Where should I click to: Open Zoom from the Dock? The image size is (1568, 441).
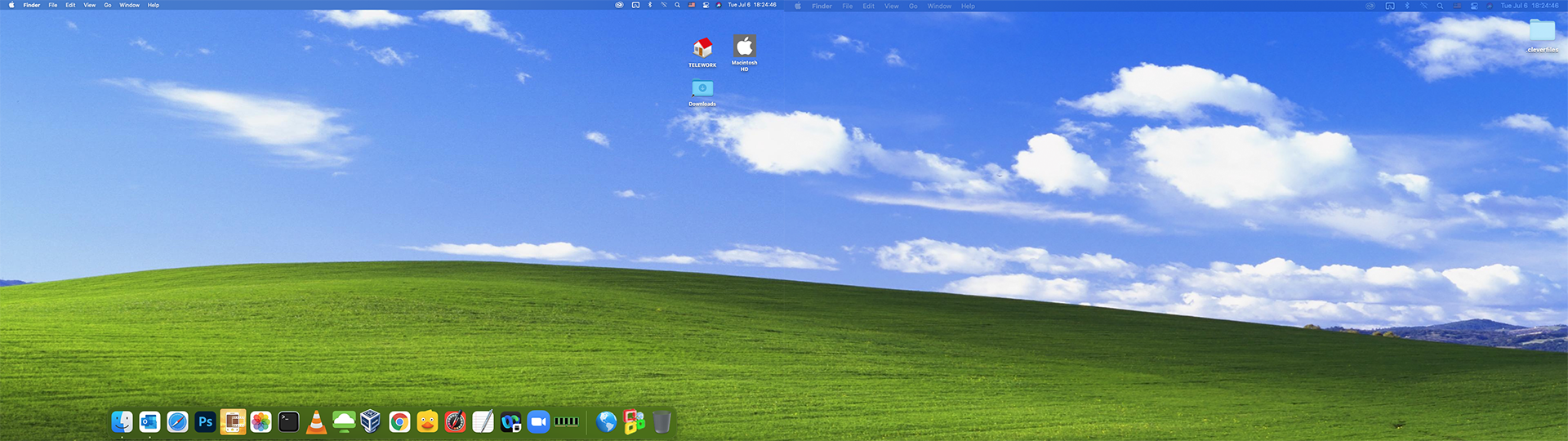point(538,421)
